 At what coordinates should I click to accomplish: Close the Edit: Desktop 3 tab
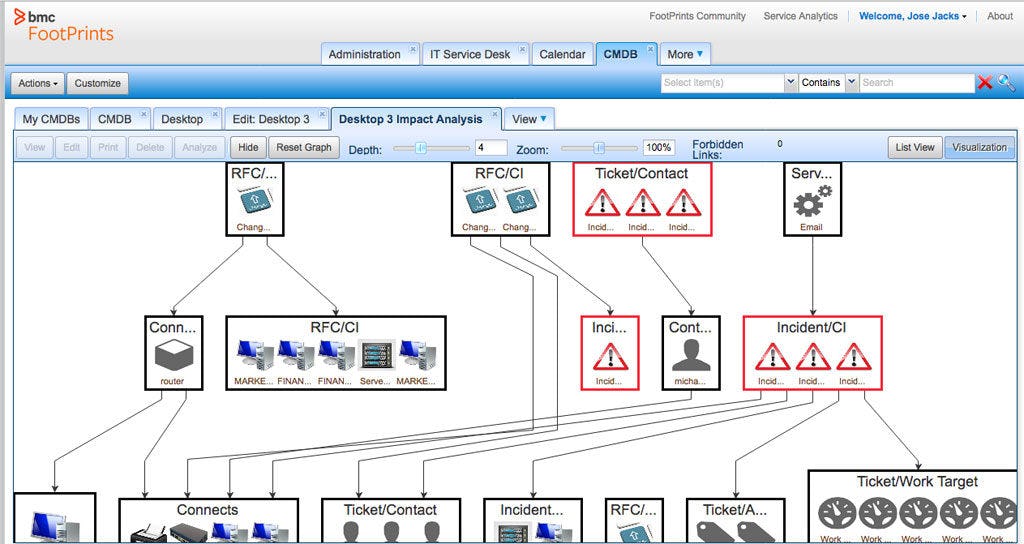pos(322,114)
